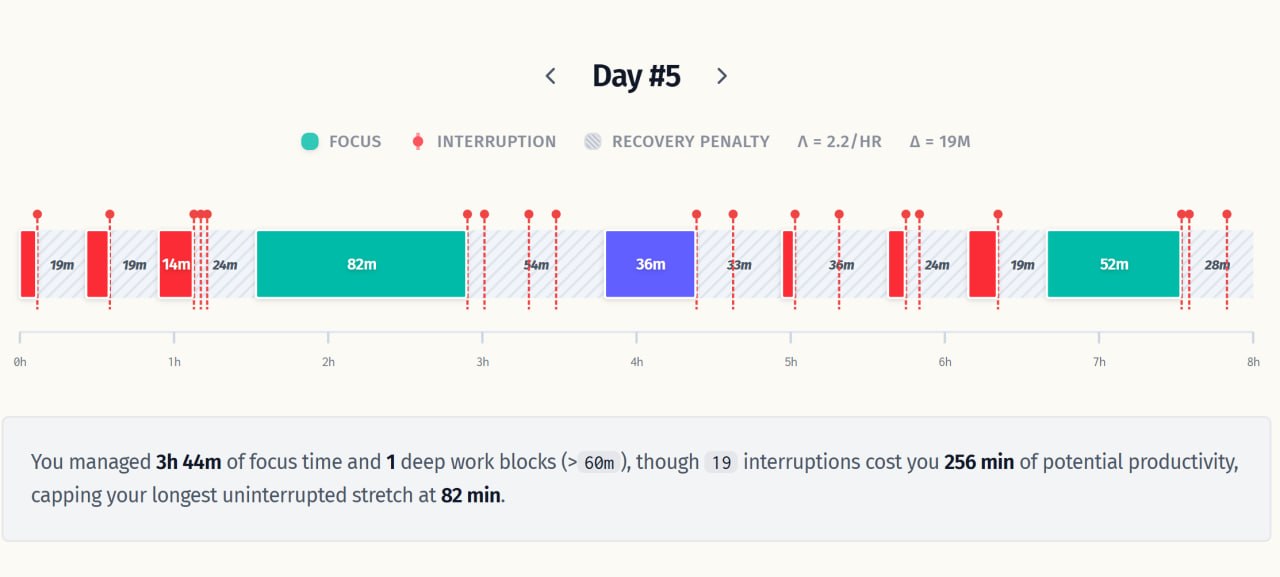Select the 52m focus block

(x=1114, y=264)
